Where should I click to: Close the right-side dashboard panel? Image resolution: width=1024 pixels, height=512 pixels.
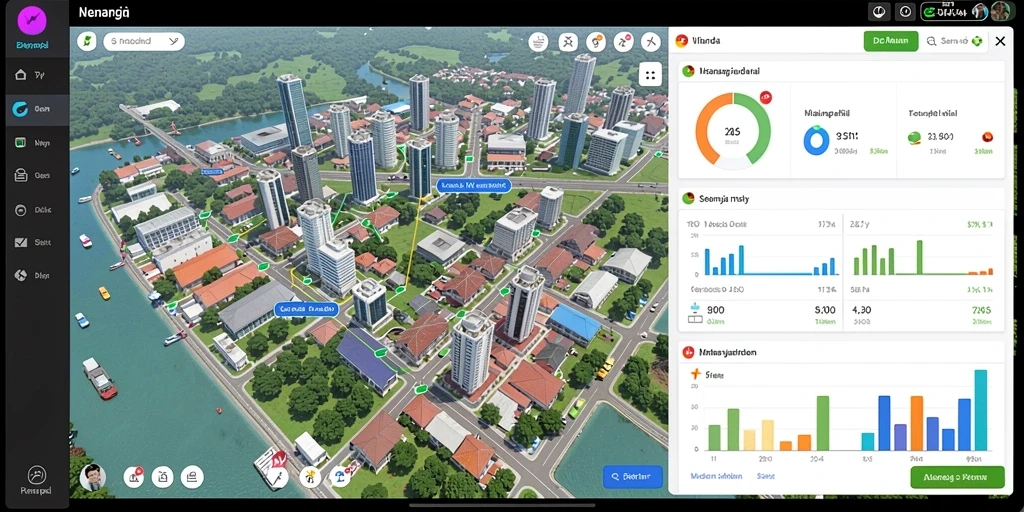1000,41
